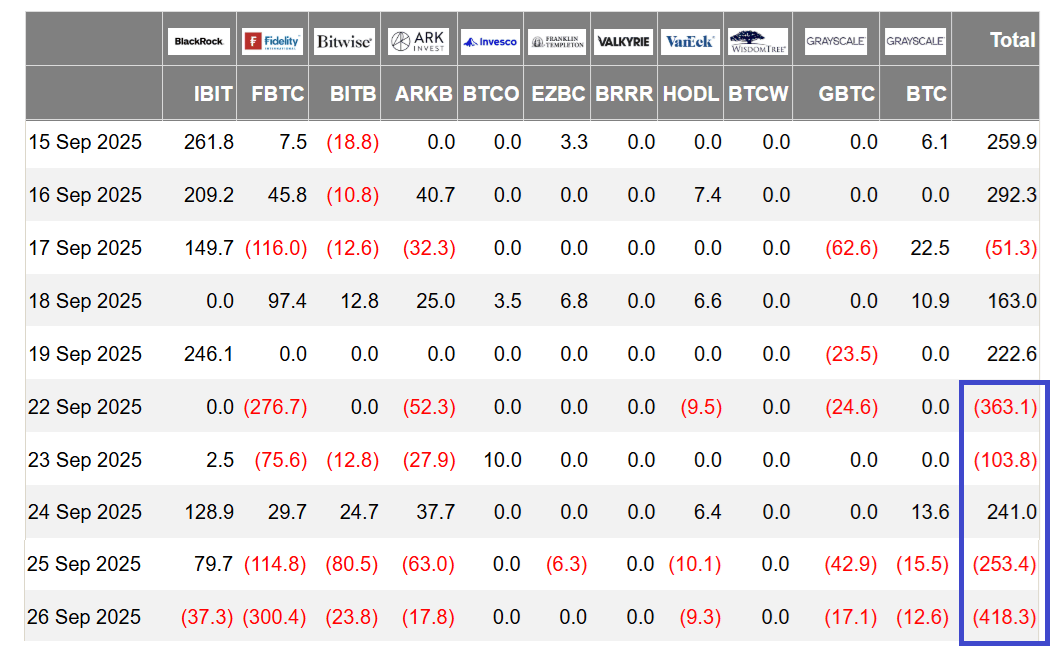Select the HODL ticker column header

point(691,94)
